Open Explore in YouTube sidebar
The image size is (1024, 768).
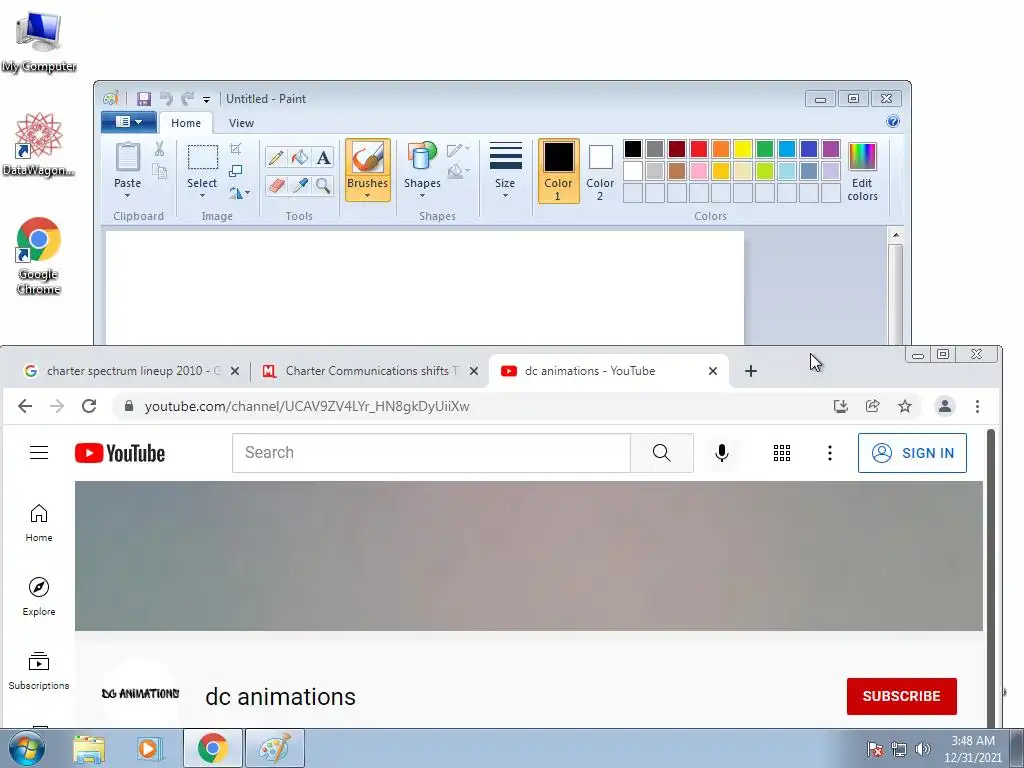(39, 596)
